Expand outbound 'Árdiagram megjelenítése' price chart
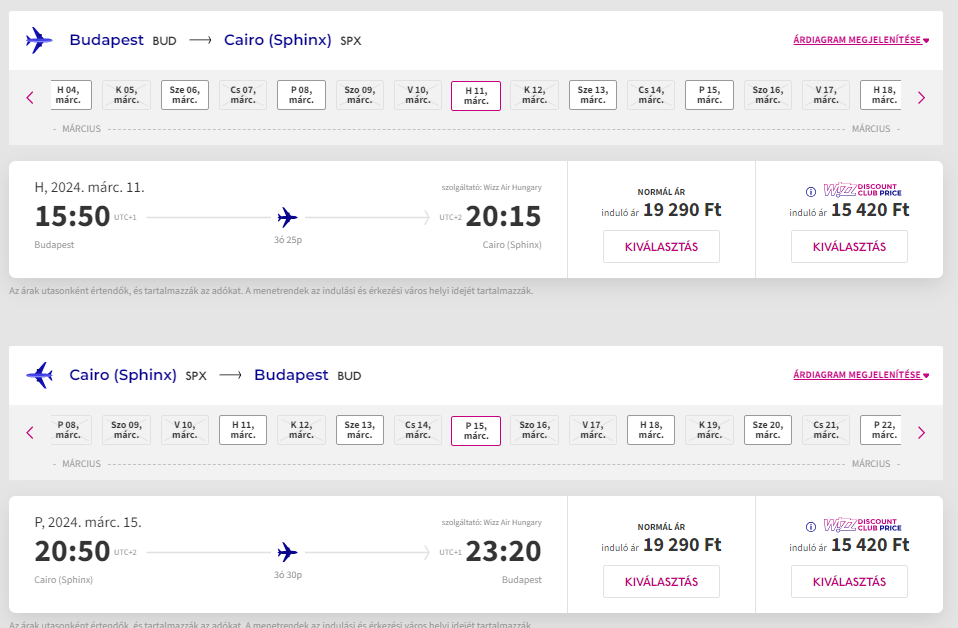Viewport: 958px width, 628px height. (x=861, y=41)
